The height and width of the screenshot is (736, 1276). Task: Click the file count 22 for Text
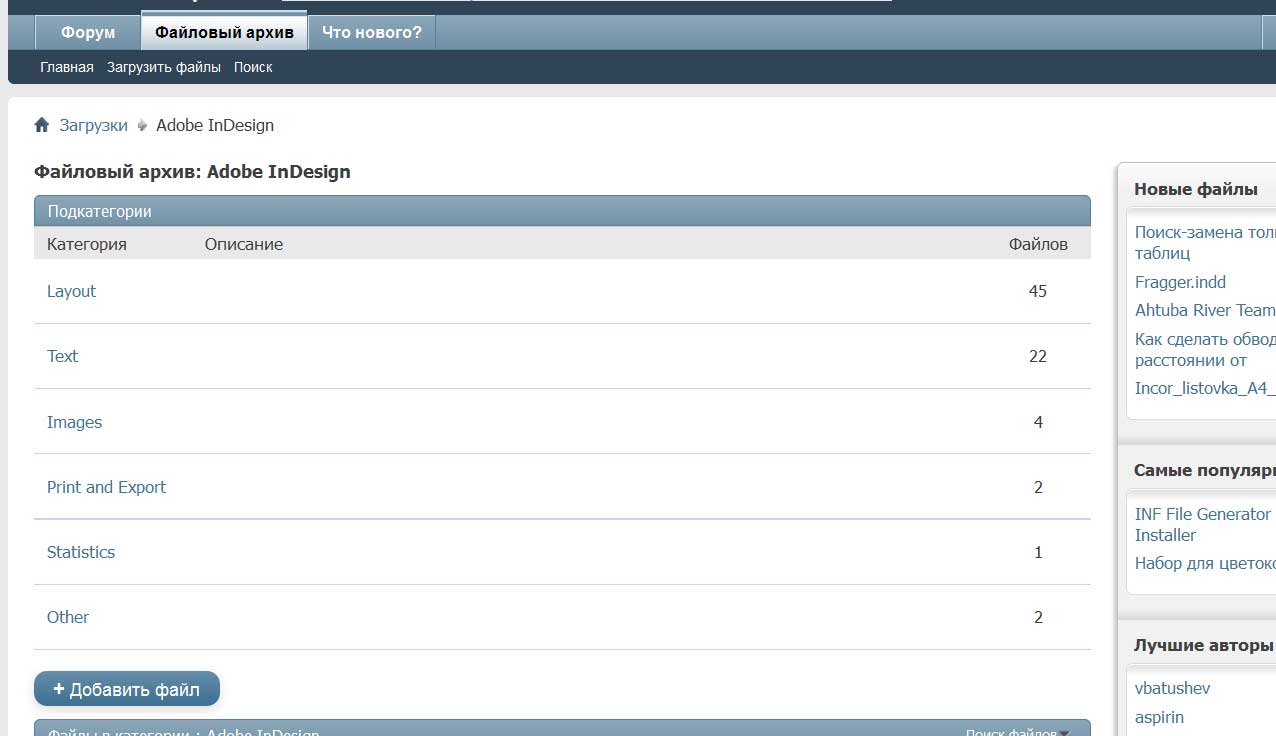1038,356
